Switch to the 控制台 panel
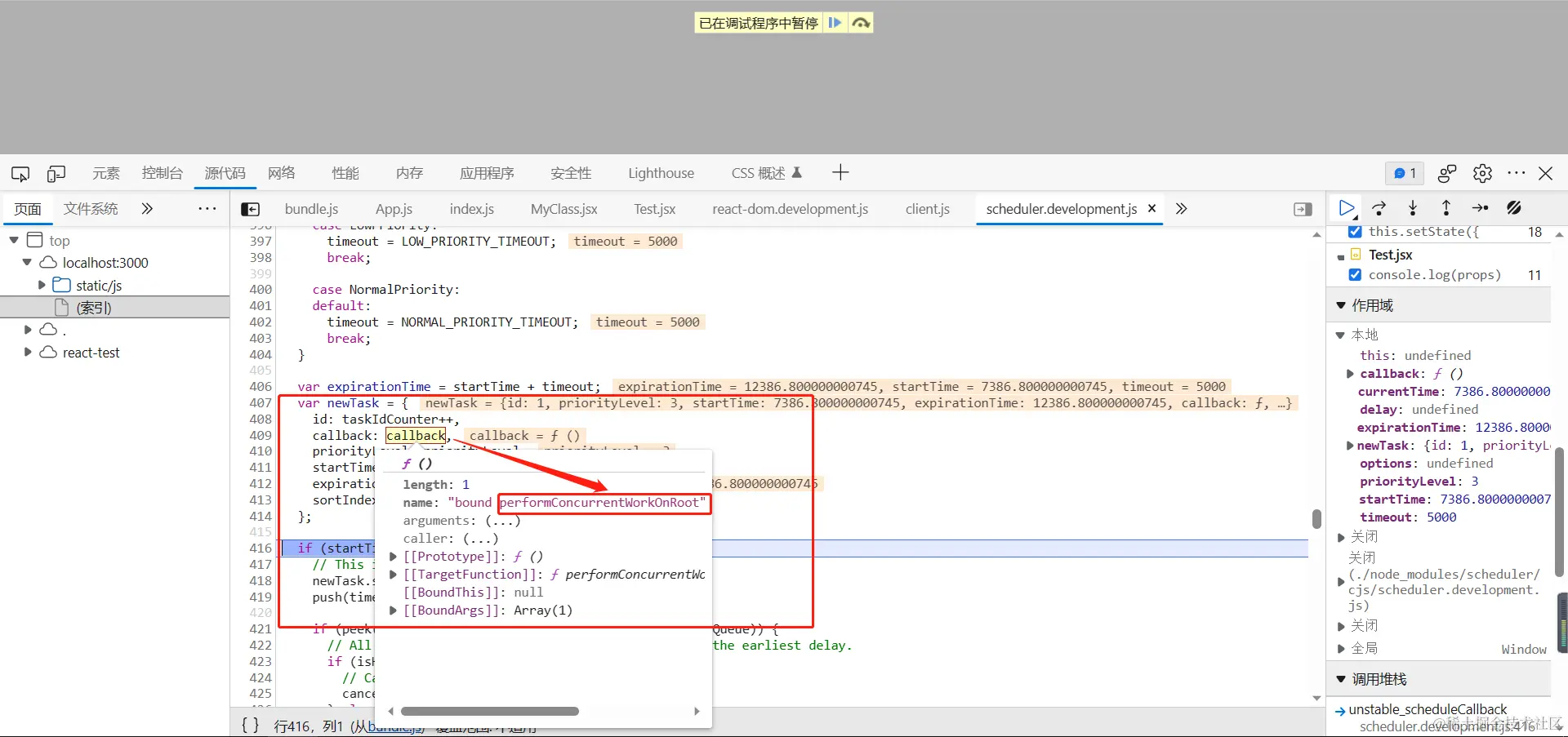The width and height of the screenshot is (1568, 737). coord(162,173)
